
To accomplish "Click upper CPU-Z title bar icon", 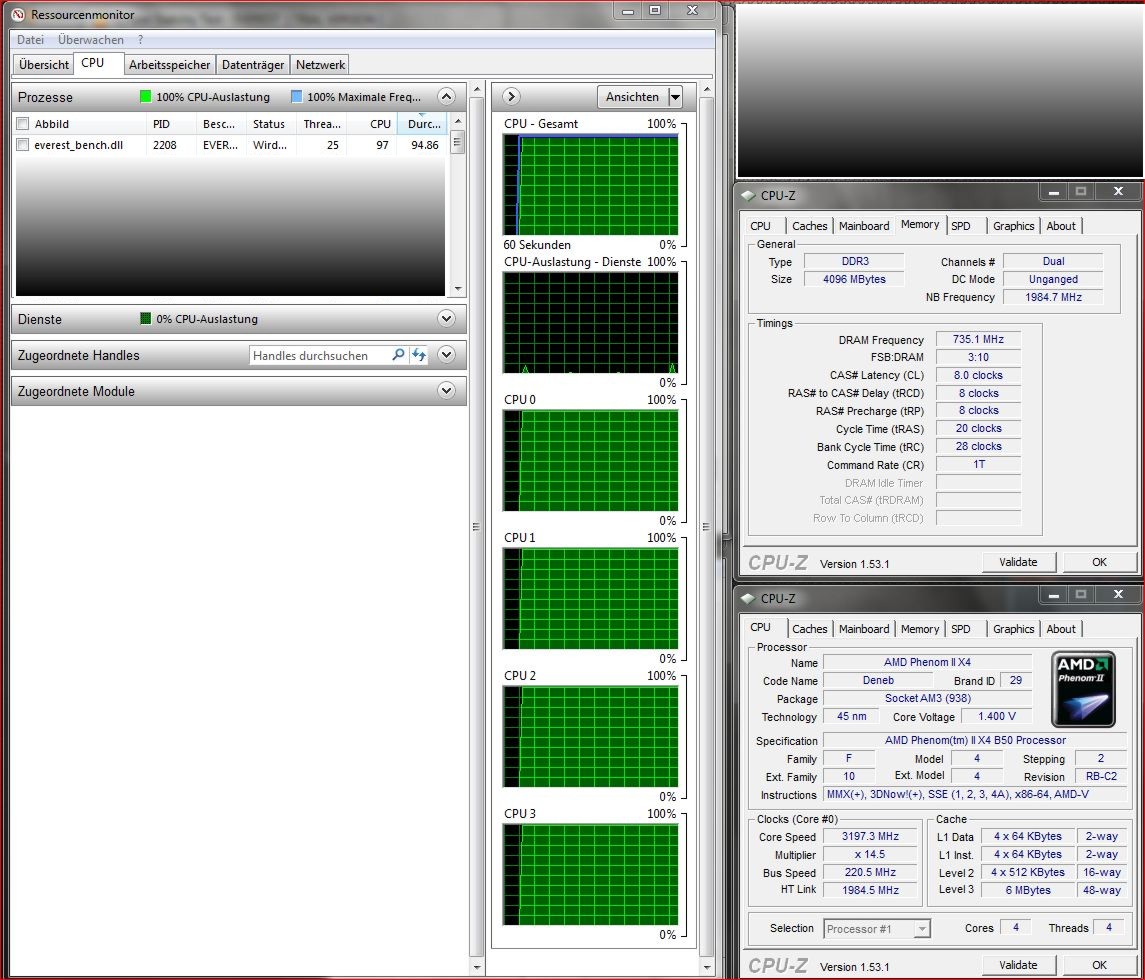I will pos(748,195).
